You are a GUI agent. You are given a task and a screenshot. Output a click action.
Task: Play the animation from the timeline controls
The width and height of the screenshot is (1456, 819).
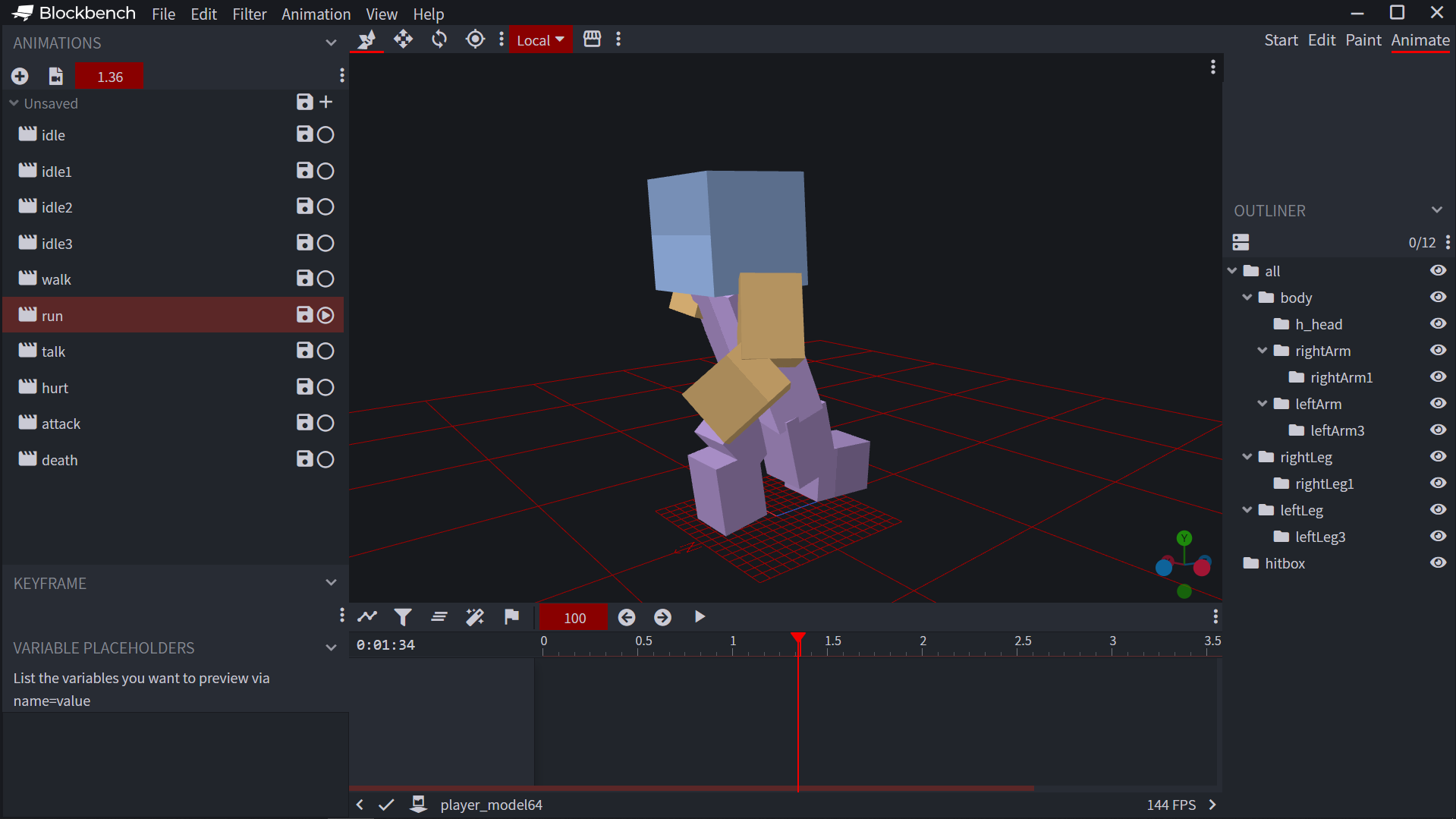click(698, 617)
